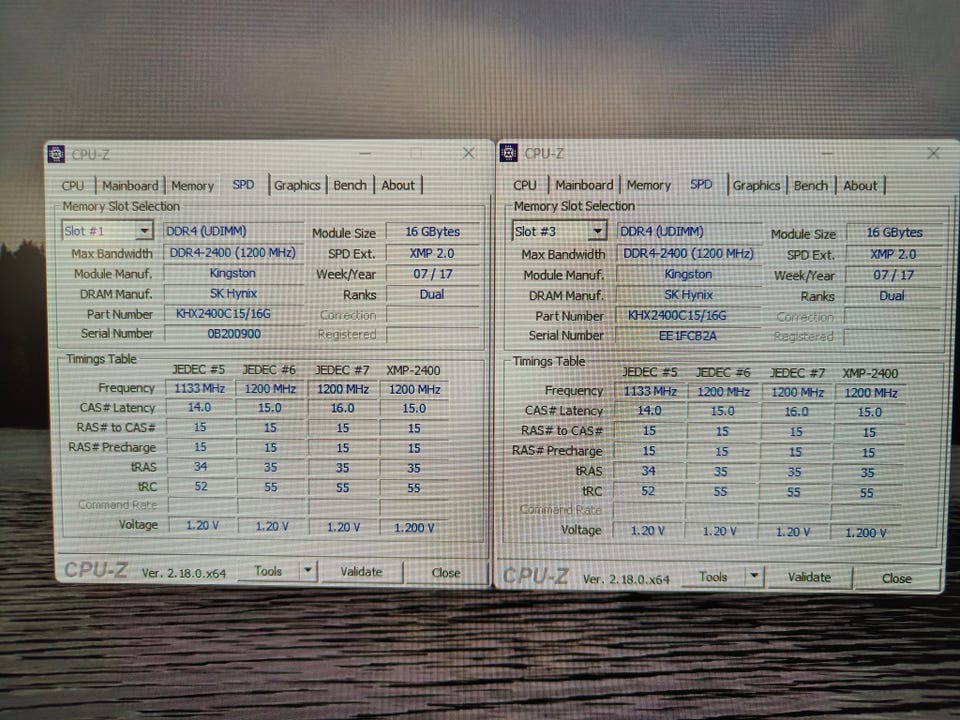The image size is (960, 720).
Task: Click part number KHX2400C15/16G in right window
Action: (688, 315)
